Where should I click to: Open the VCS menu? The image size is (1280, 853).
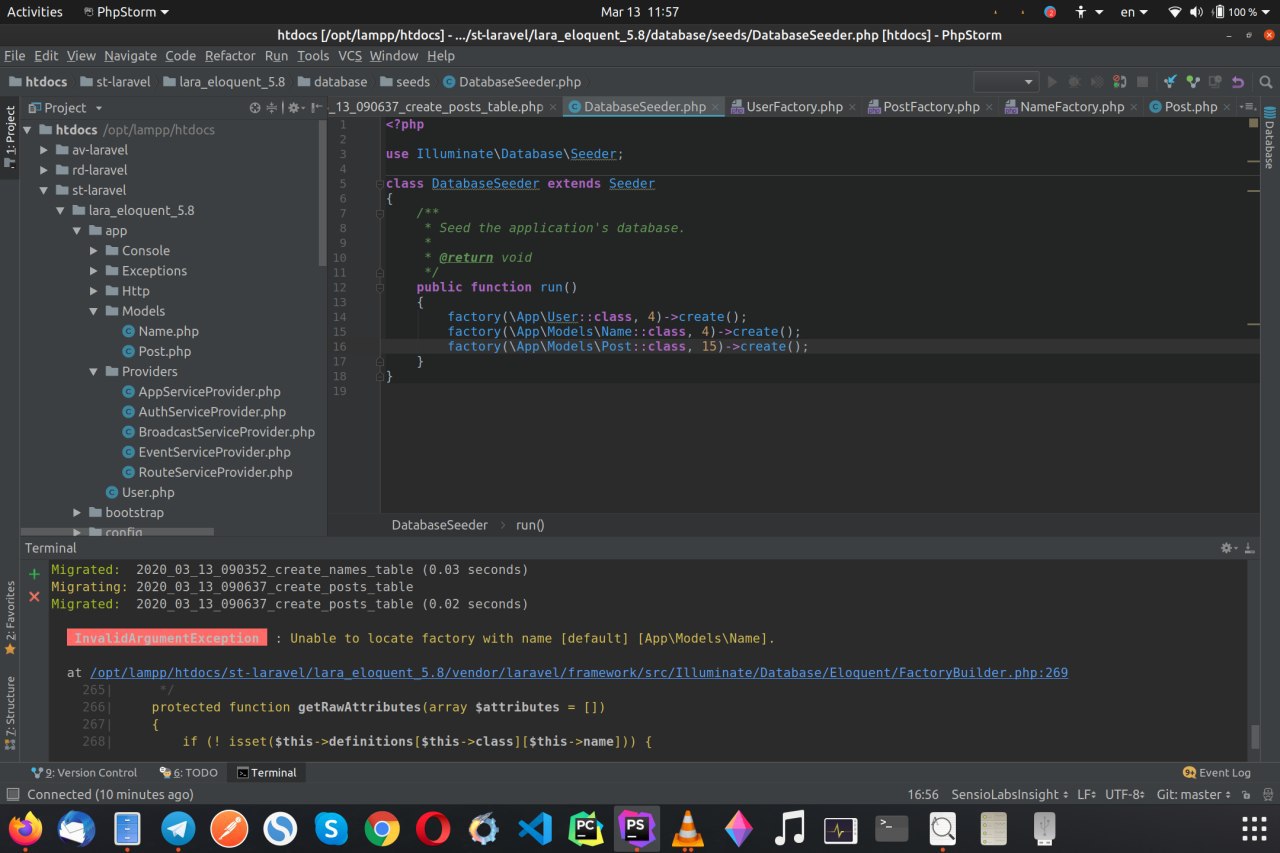click(x=350, y=56)
